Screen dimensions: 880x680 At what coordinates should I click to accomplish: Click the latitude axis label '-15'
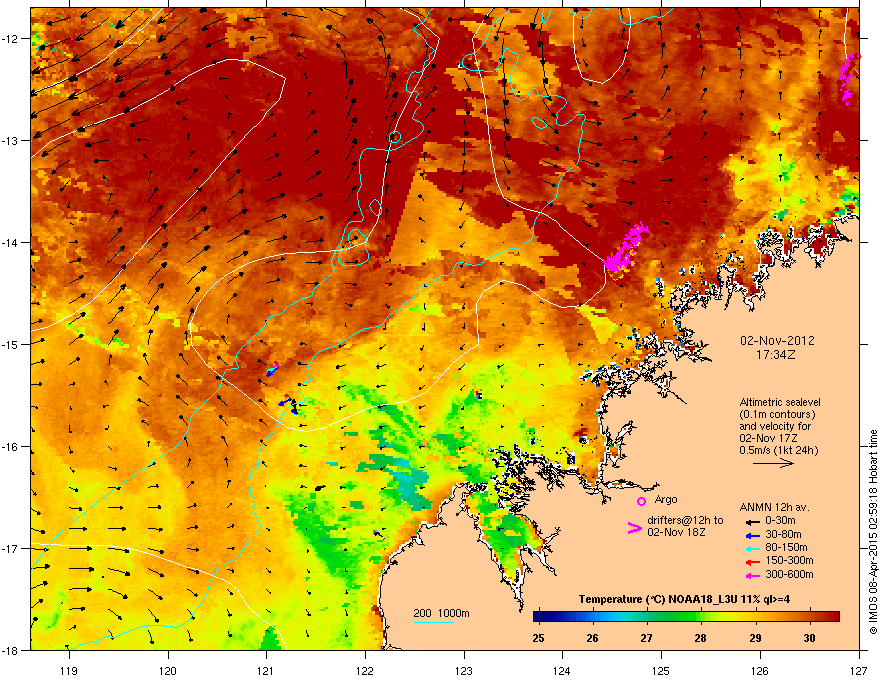point(10,344)
